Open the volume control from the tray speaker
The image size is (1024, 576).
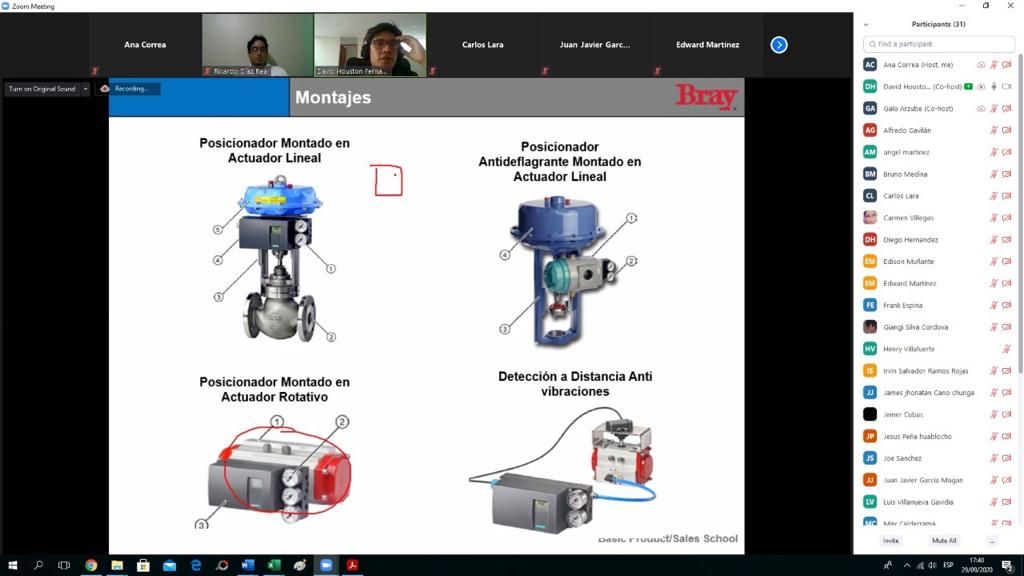932,565
